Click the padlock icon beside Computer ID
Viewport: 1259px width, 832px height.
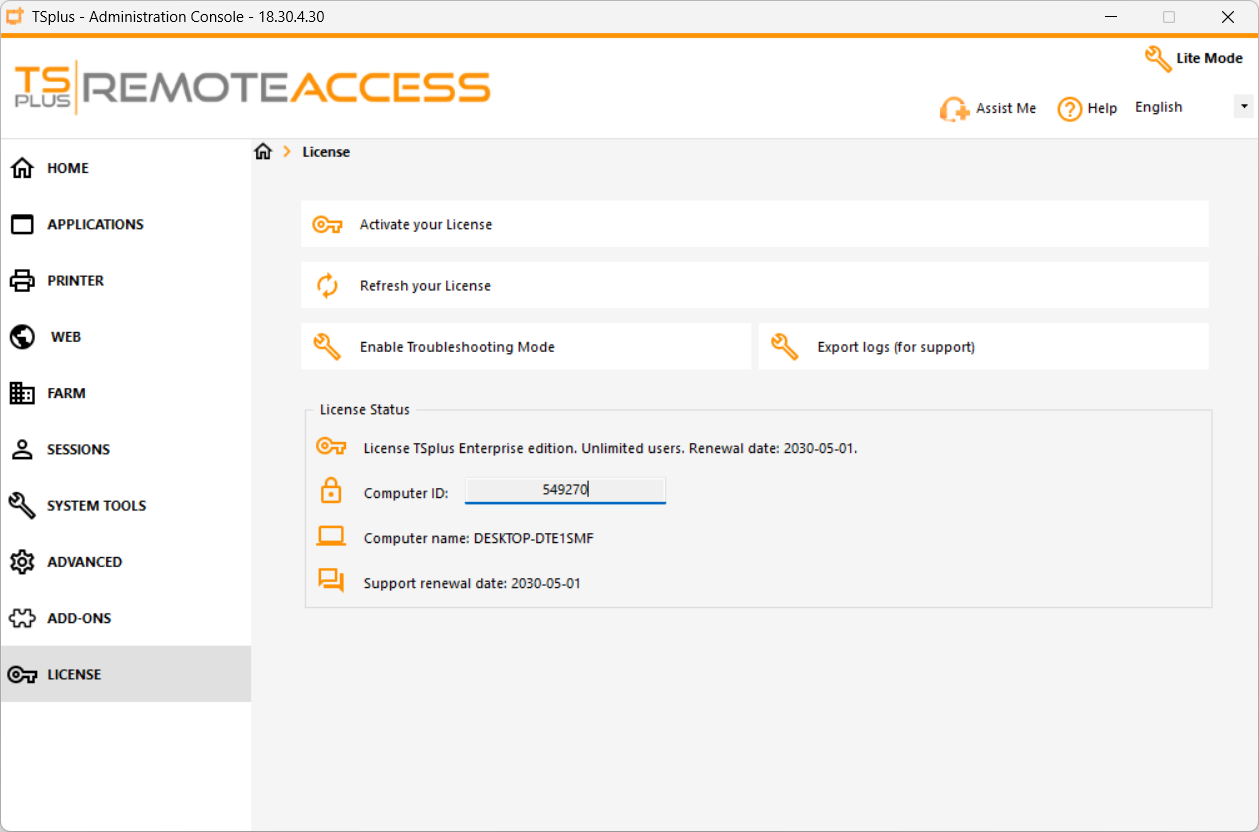331,491
